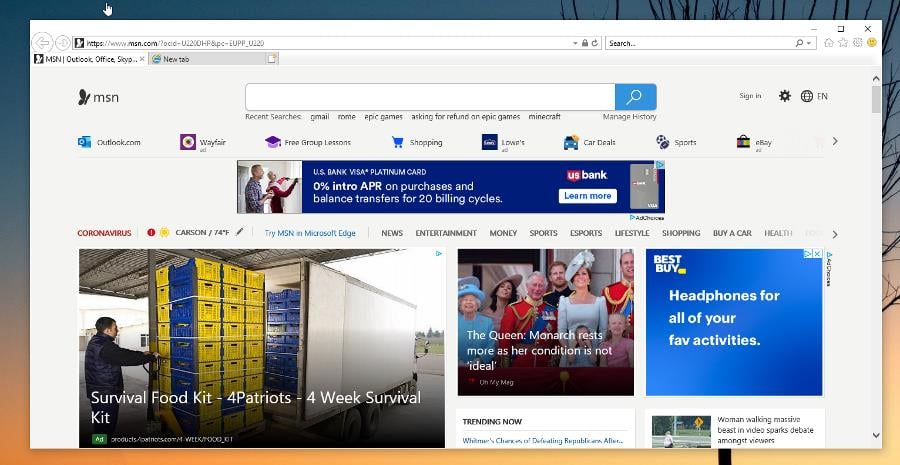
Task: Click the address bar lock icon
Action: (585, 43)
